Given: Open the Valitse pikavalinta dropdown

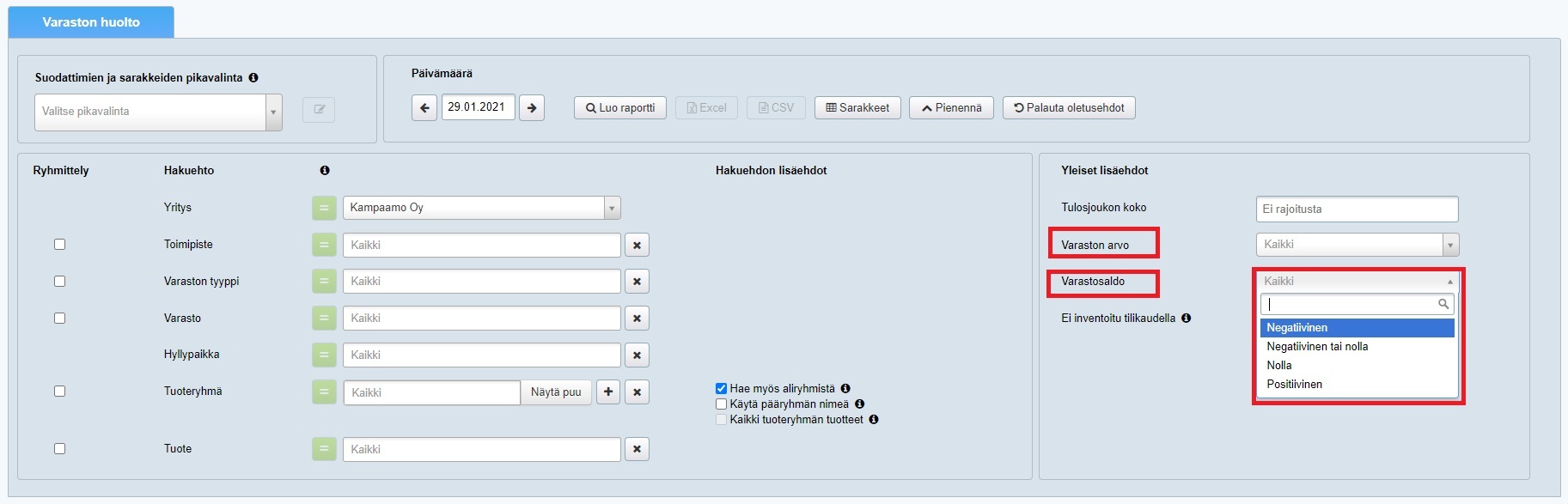Looking at the screenshot, I should pos(158,112).
